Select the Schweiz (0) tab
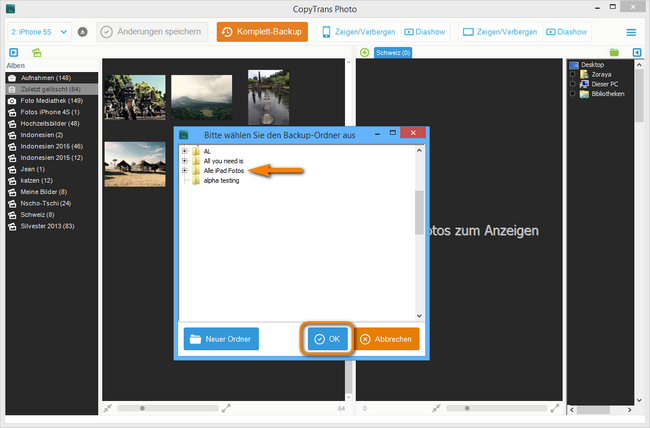The width and height of the screenshot is (650, 428). tap(392, 52)
